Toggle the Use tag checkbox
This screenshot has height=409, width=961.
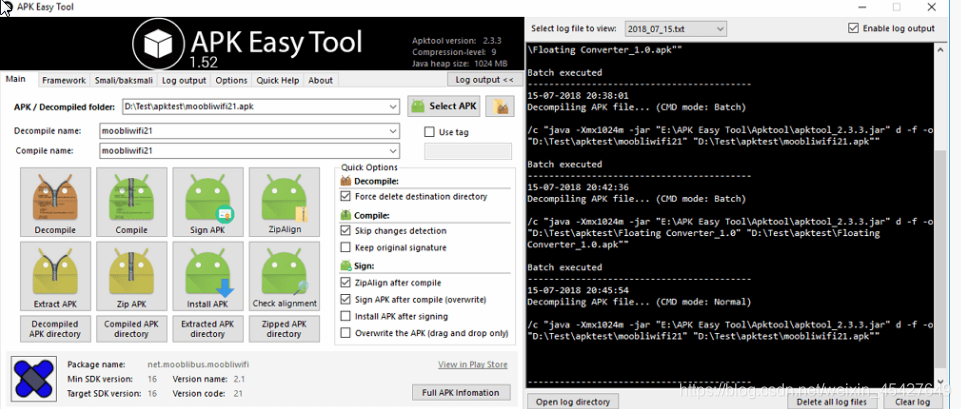(430, 132)
